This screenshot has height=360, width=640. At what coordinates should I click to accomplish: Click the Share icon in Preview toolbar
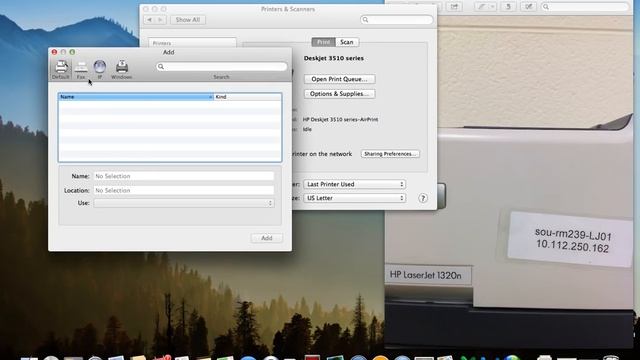454,7
